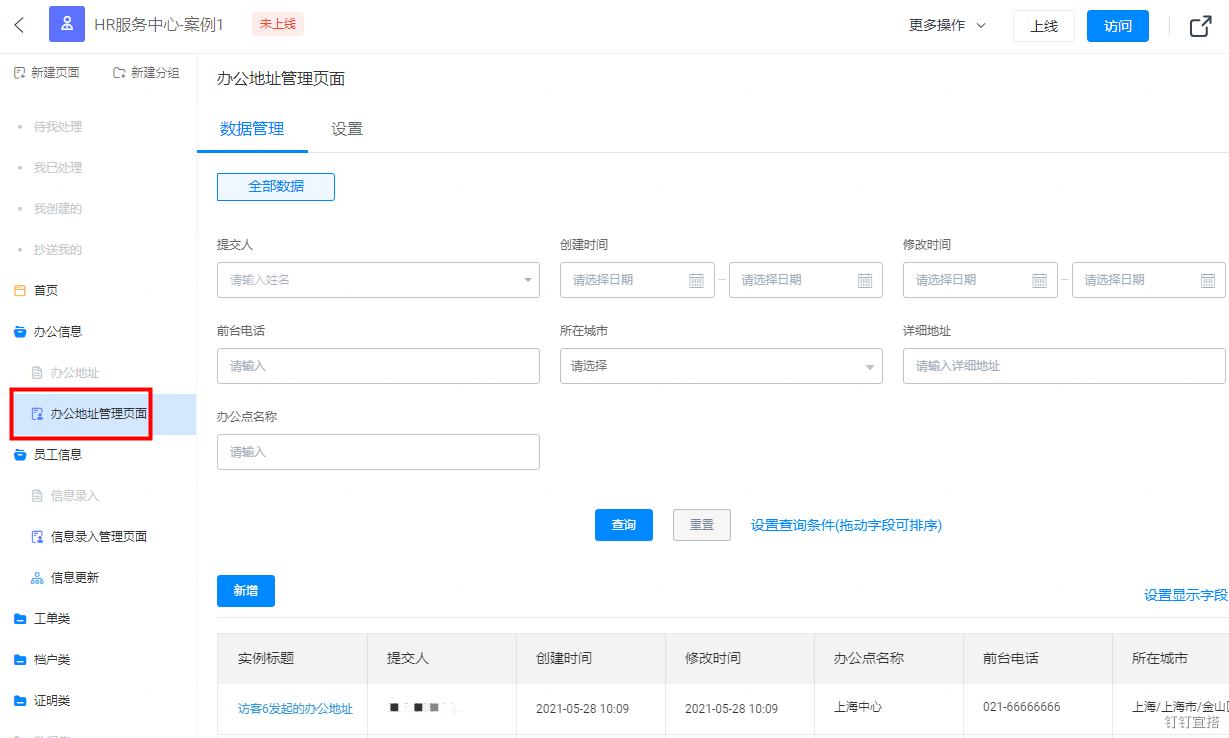Open 我已处理 in the sidebar
This screenshot has height=738, width=1229.
click(58, 168)
